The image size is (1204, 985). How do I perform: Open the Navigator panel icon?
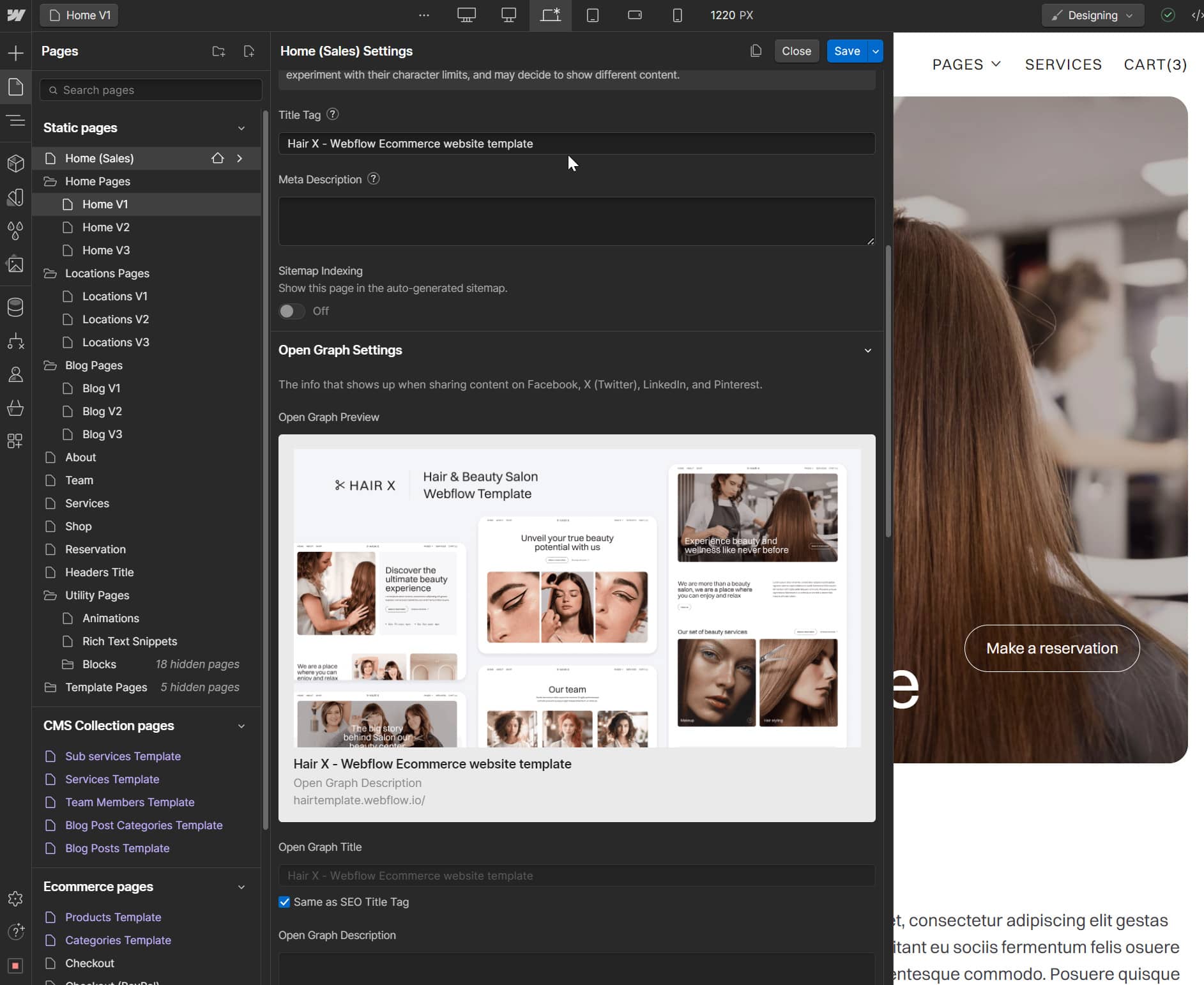15,120
